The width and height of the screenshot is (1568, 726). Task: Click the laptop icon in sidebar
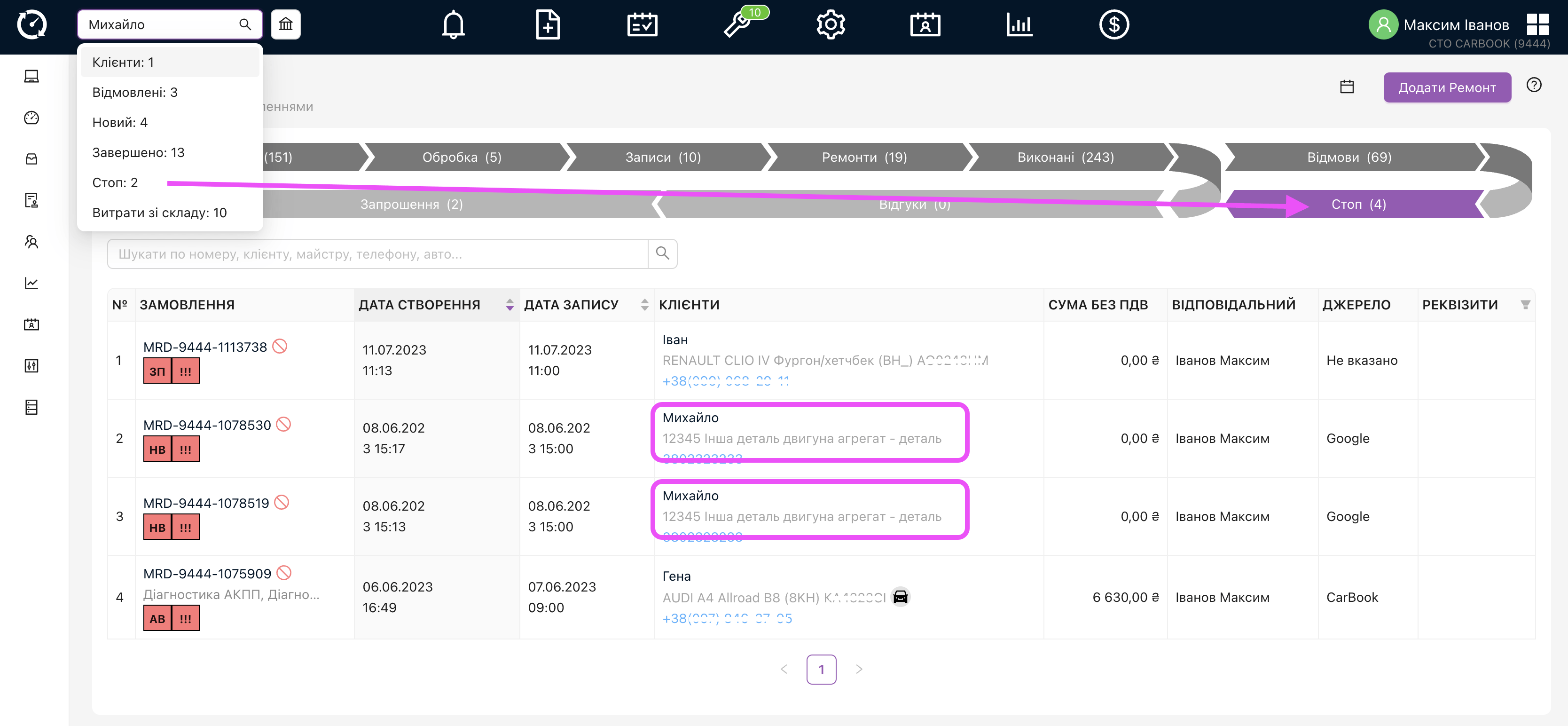[31, 76]
